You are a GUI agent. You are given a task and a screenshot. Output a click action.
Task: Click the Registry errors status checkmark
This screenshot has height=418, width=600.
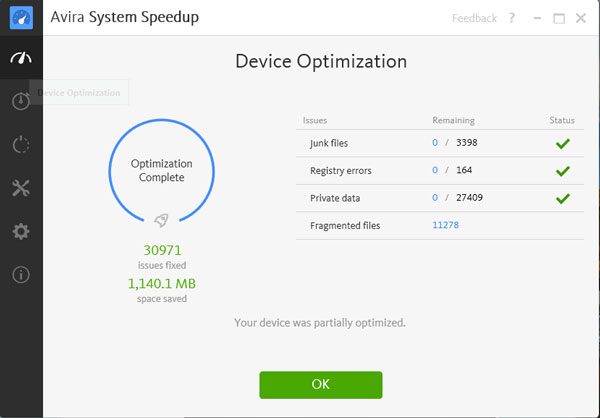[562, 170]
